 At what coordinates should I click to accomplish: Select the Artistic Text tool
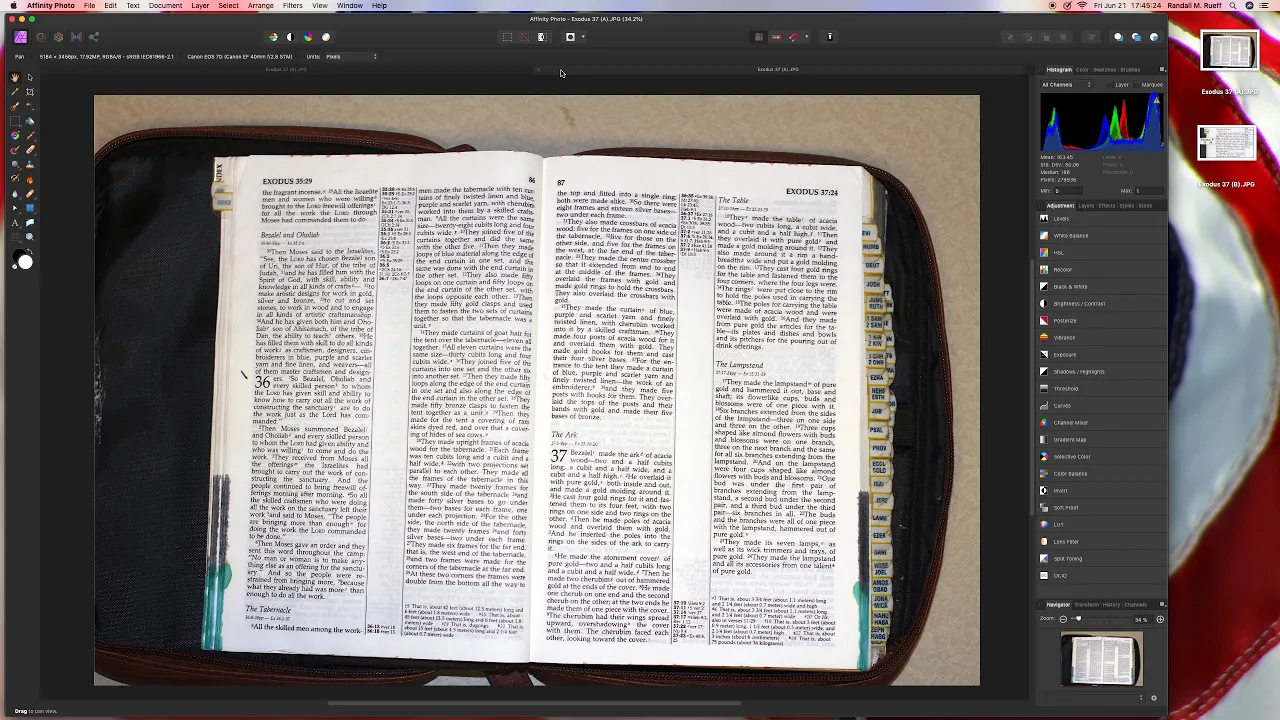click(x=14, y=223)
